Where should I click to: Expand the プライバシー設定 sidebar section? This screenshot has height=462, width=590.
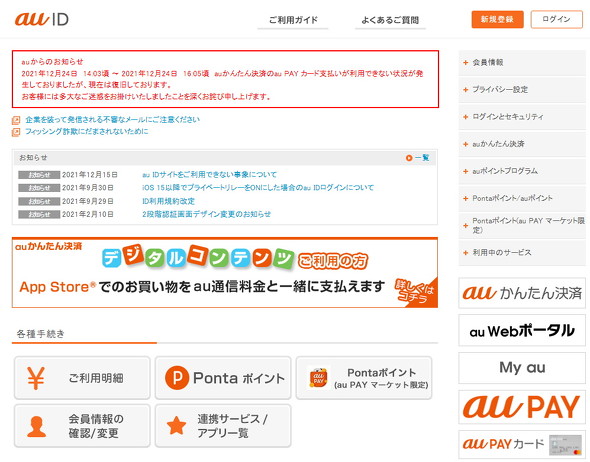tap(522, 90)
